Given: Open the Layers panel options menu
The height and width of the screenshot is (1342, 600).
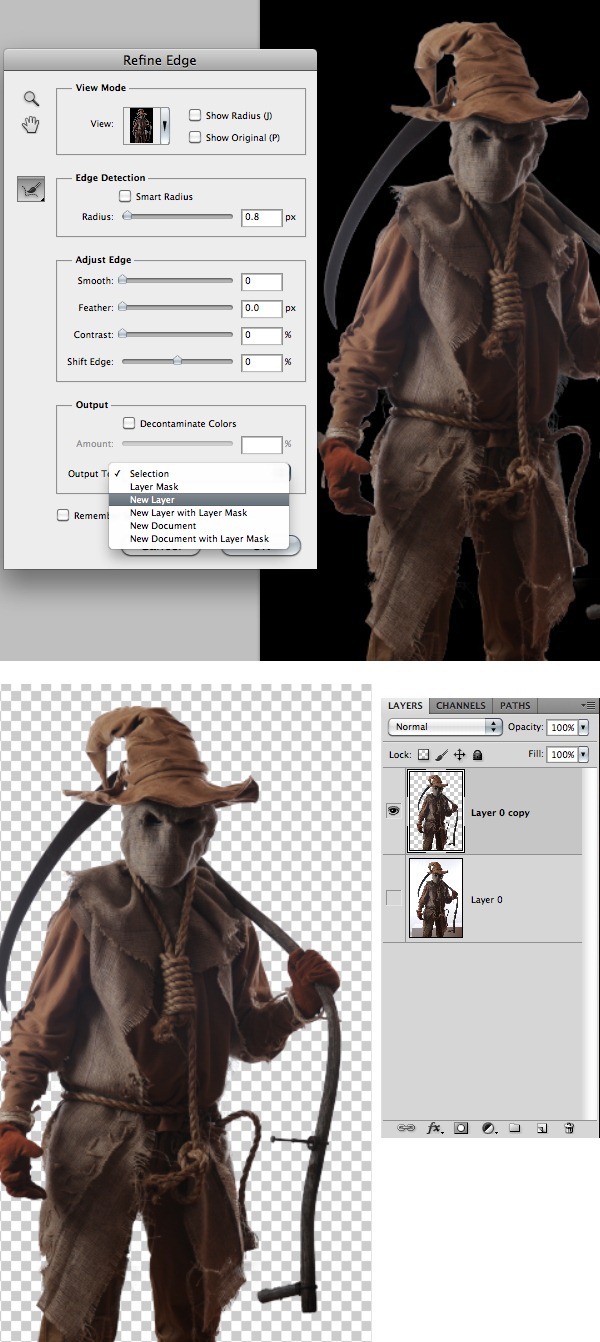Looking at the screenshot, I should [590, 706].
